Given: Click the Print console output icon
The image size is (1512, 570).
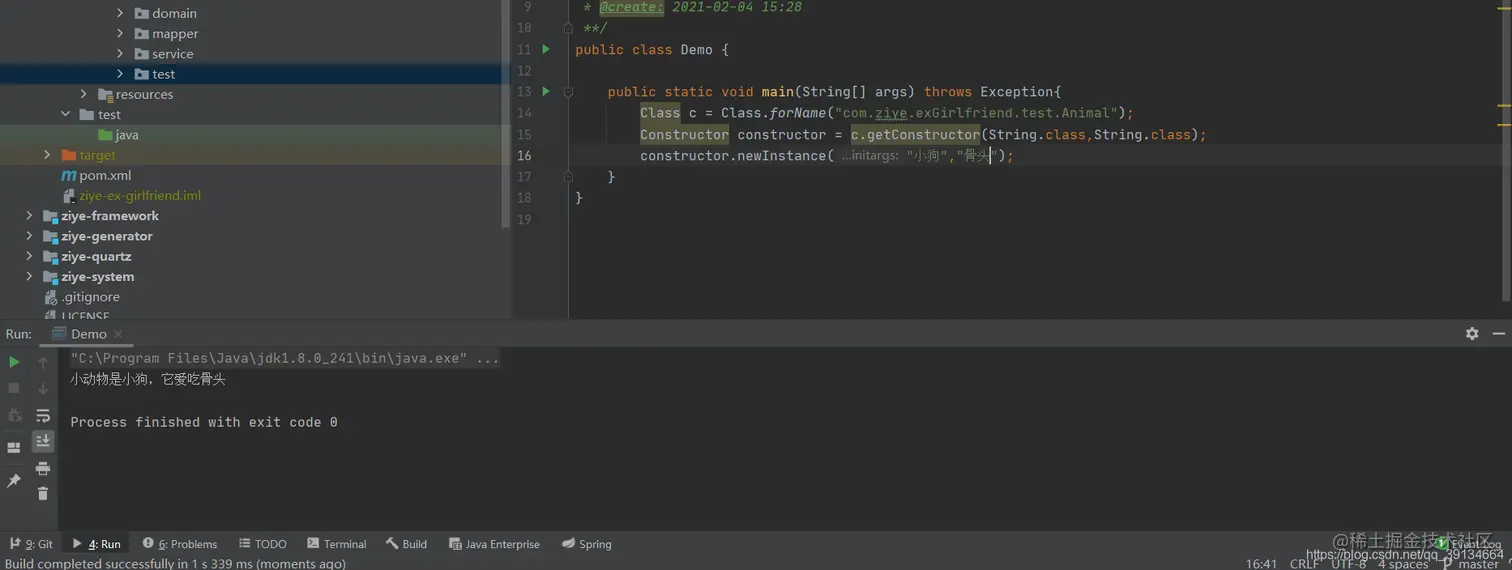Looking at the screenshot, I should point(43,468).
